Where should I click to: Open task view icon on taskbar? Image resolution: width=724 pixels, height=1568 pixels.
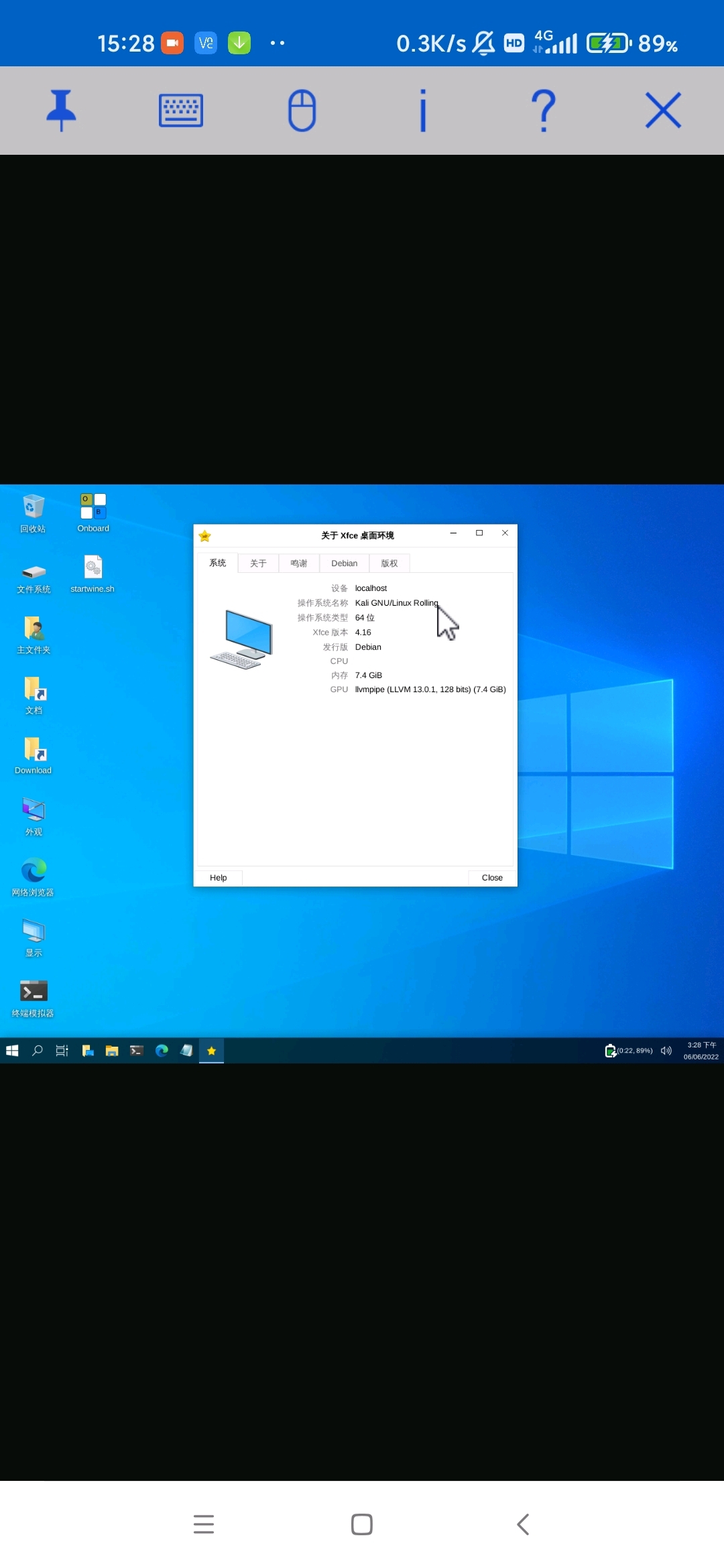coord(62,1051)
